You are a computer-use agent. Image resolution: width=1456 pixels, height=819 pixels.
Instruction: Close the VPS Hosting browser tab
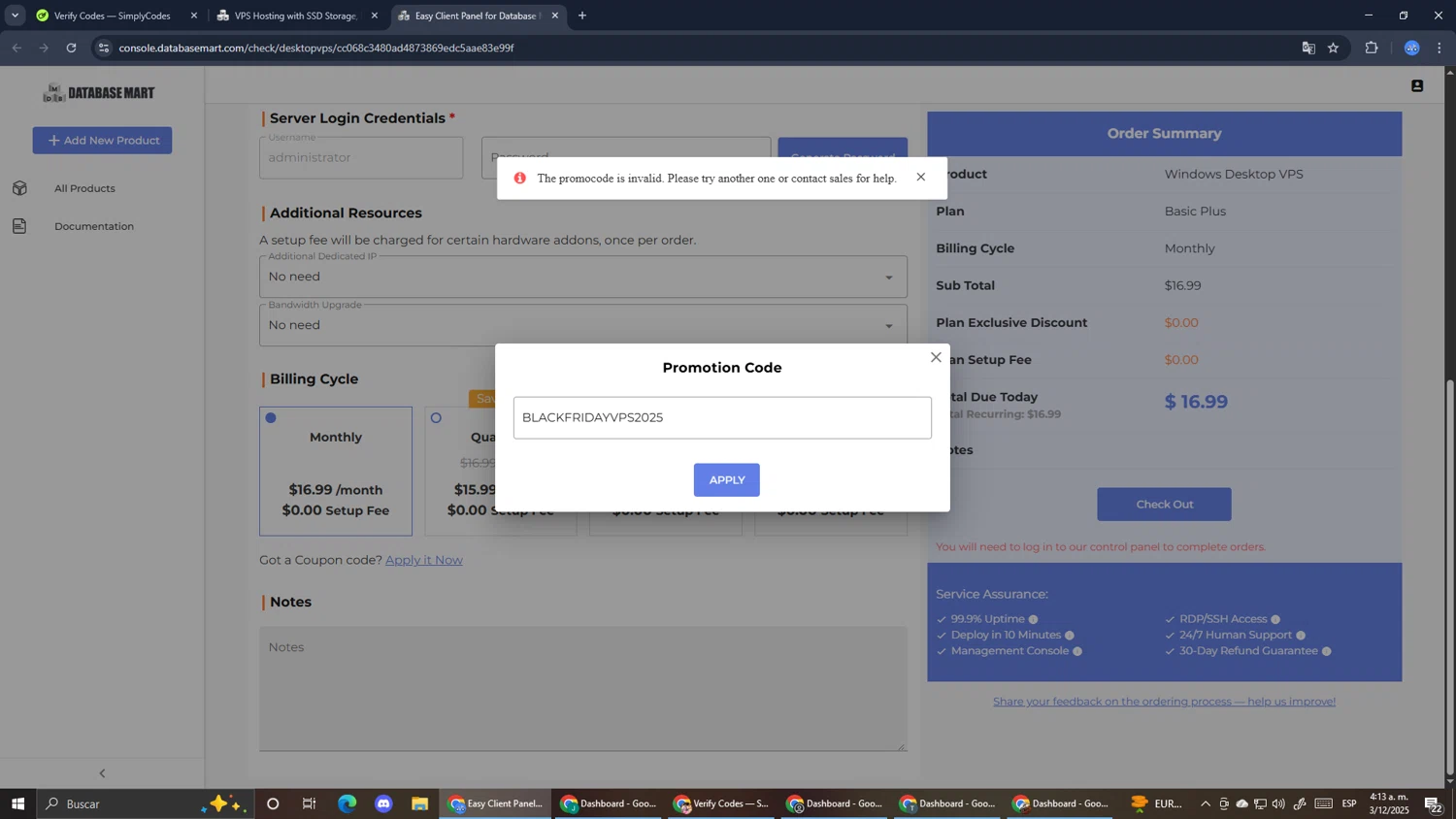[375, 16]
